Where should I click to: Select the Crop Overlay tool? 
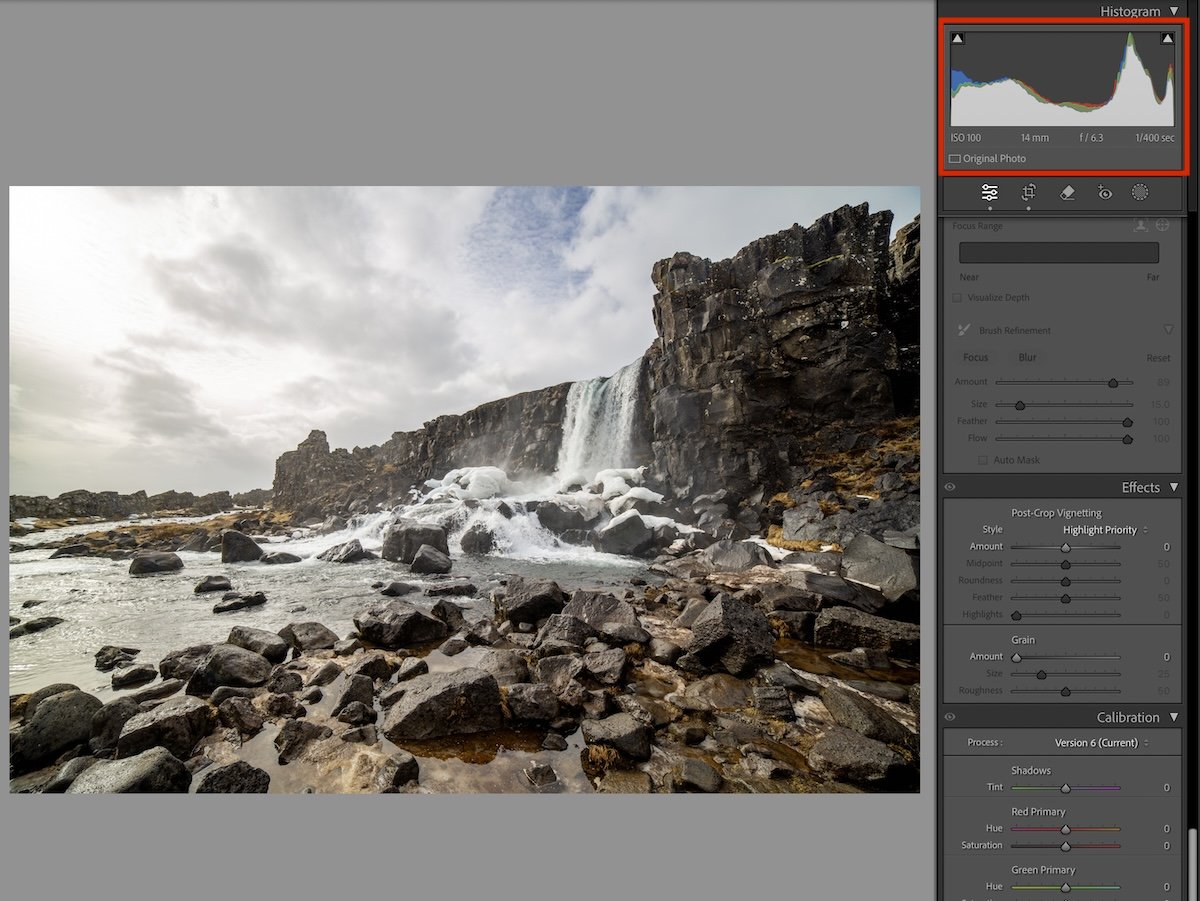pos(1028,193)
